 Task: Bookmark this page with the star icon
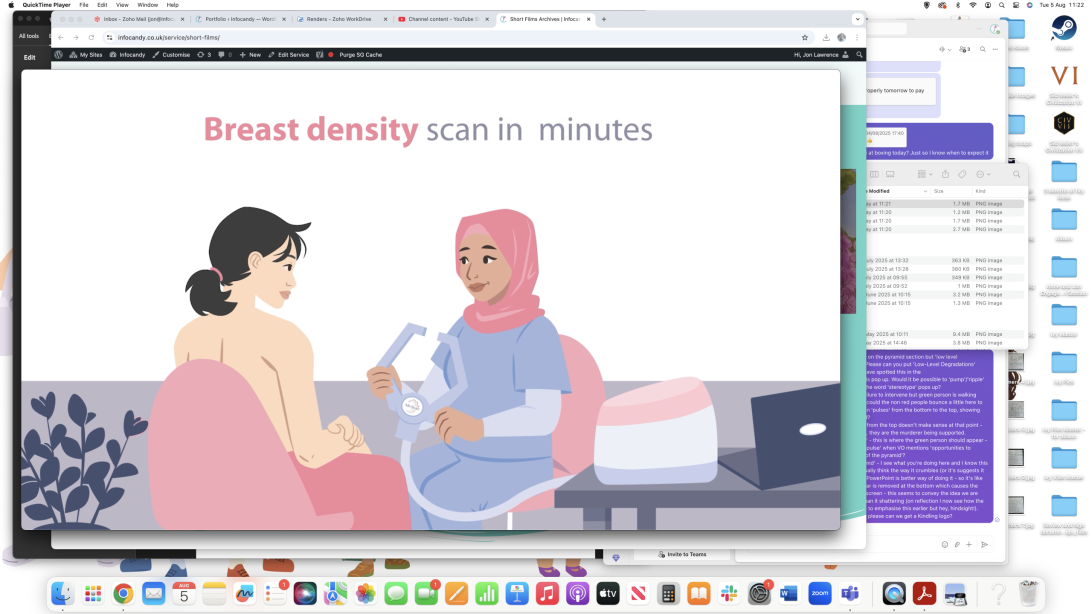(805, 37)
